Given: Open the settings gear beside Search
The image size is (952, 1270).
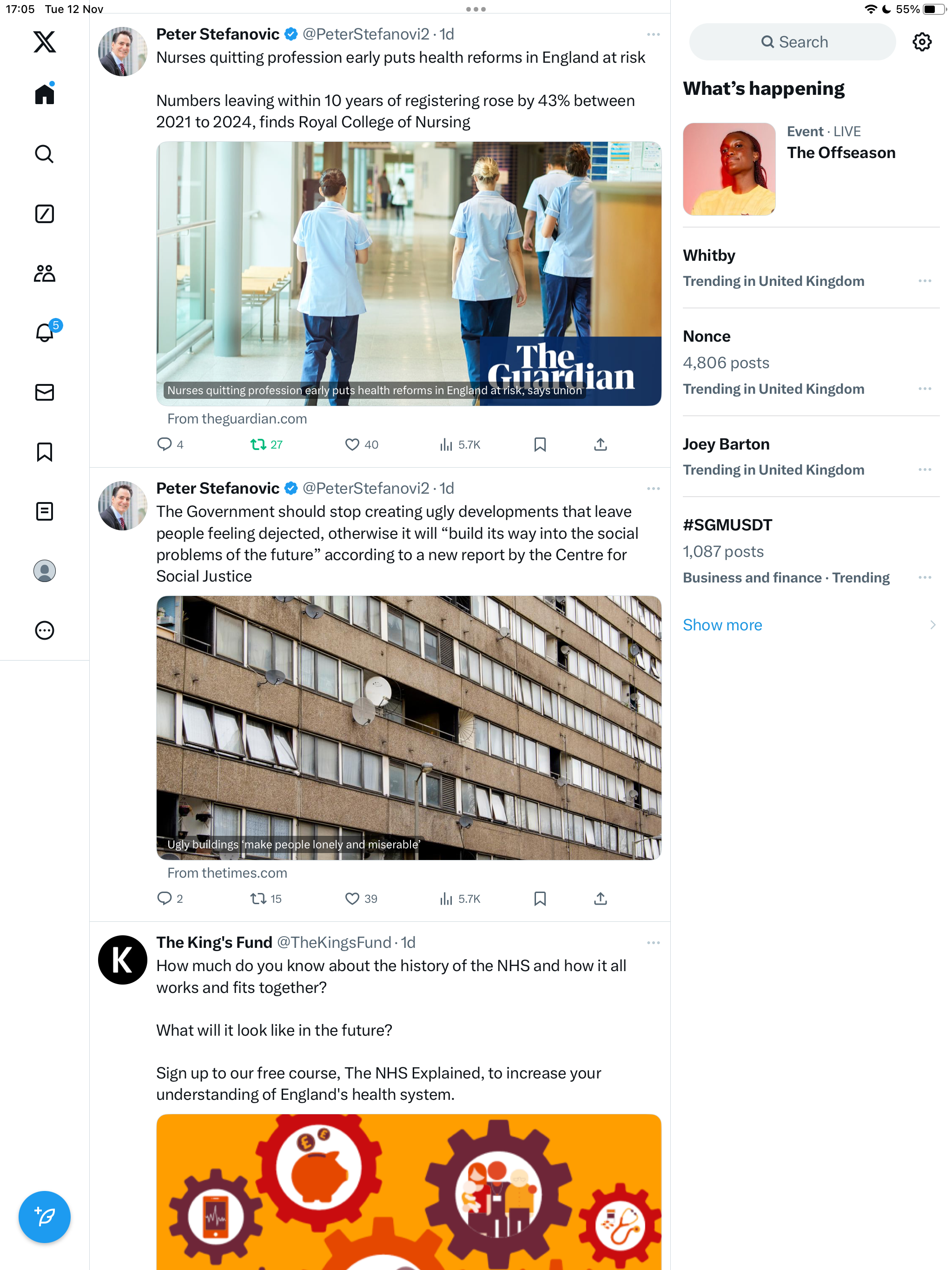Looking at the screenshot, I should point(922,42).
